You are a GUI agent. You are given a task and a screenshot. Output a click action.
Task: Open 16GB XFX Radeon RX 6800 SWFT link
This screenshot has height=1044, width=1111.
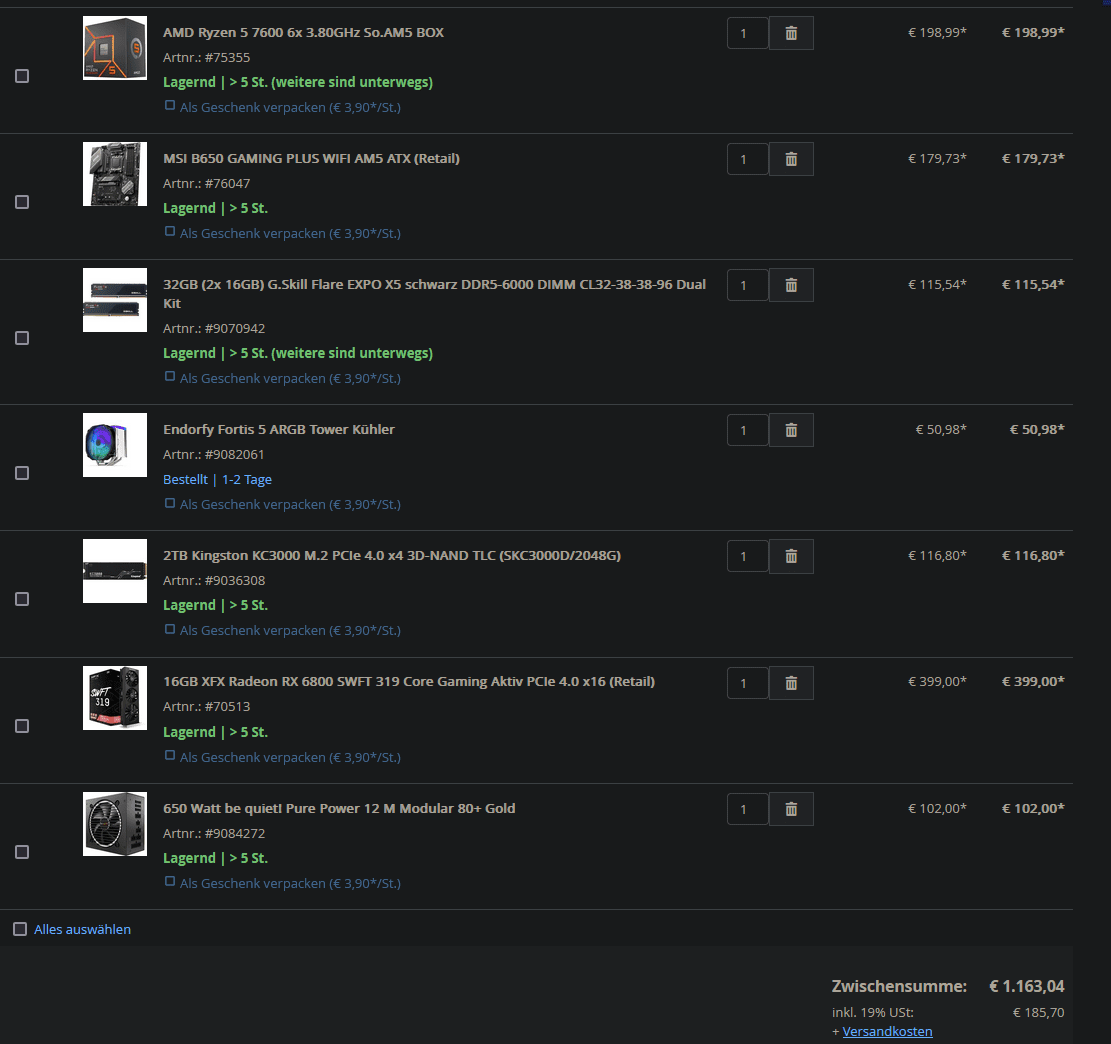pyautogui.click(x=409, y=682)
